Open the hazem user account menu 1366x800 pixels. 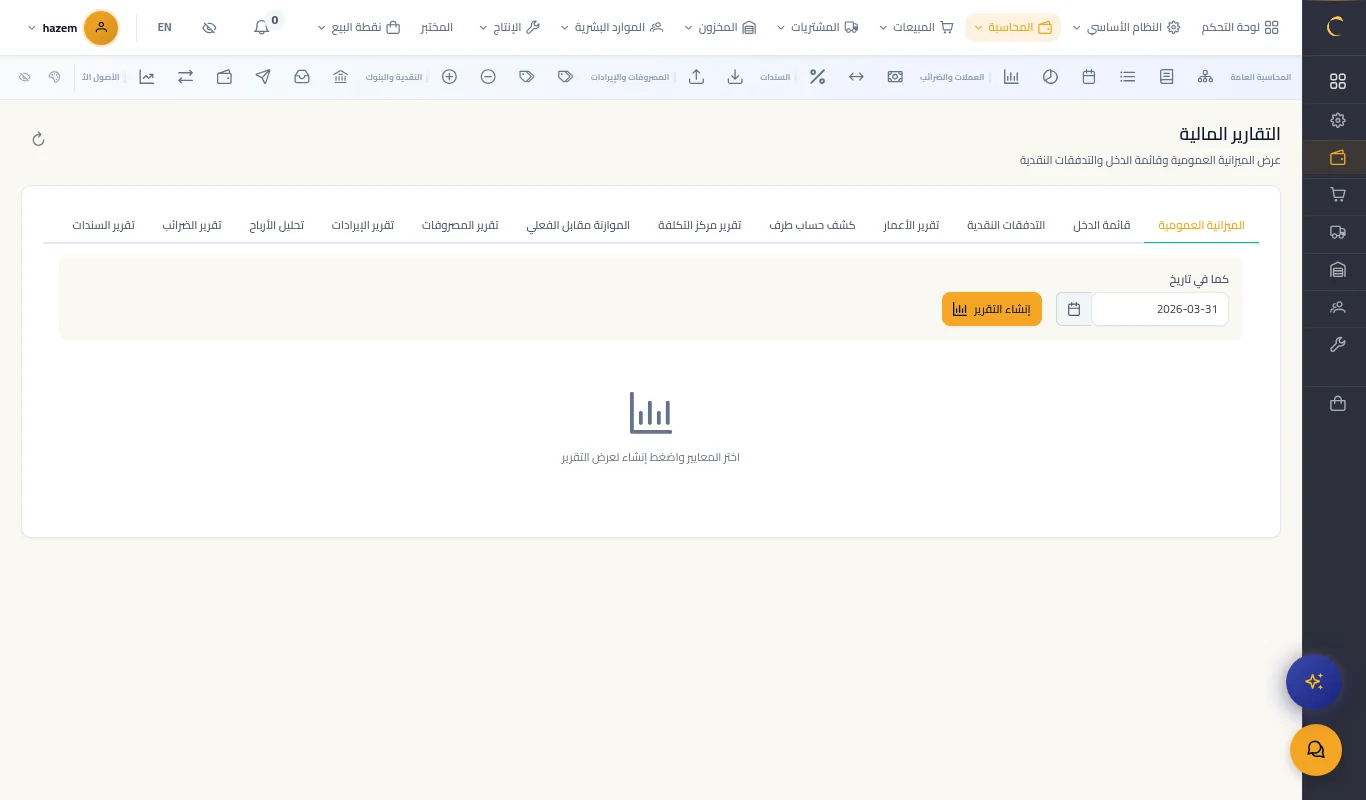tap(73, 28)
